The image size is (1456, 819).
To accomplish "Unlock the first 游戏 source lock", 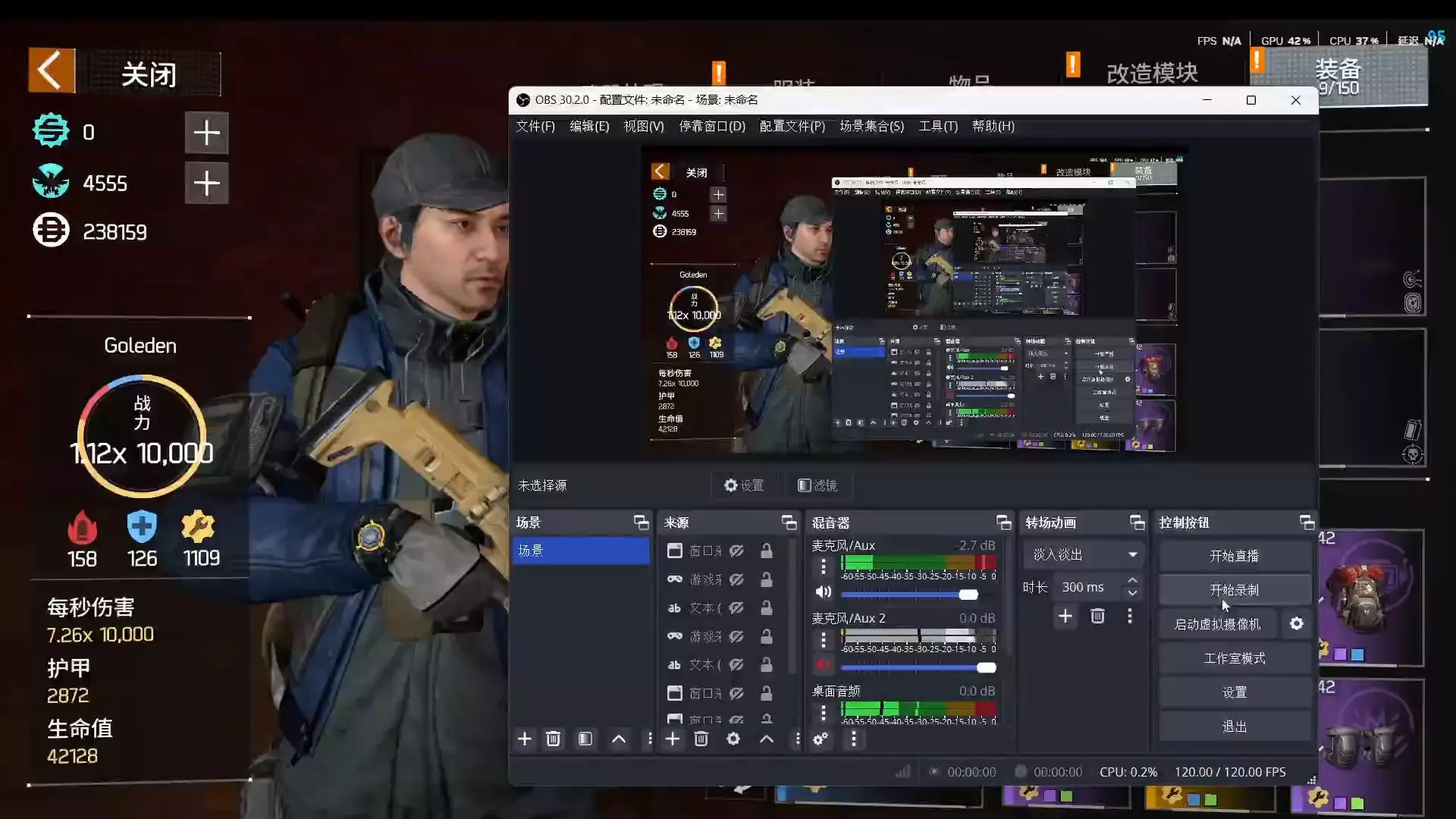I will (767, 580).
